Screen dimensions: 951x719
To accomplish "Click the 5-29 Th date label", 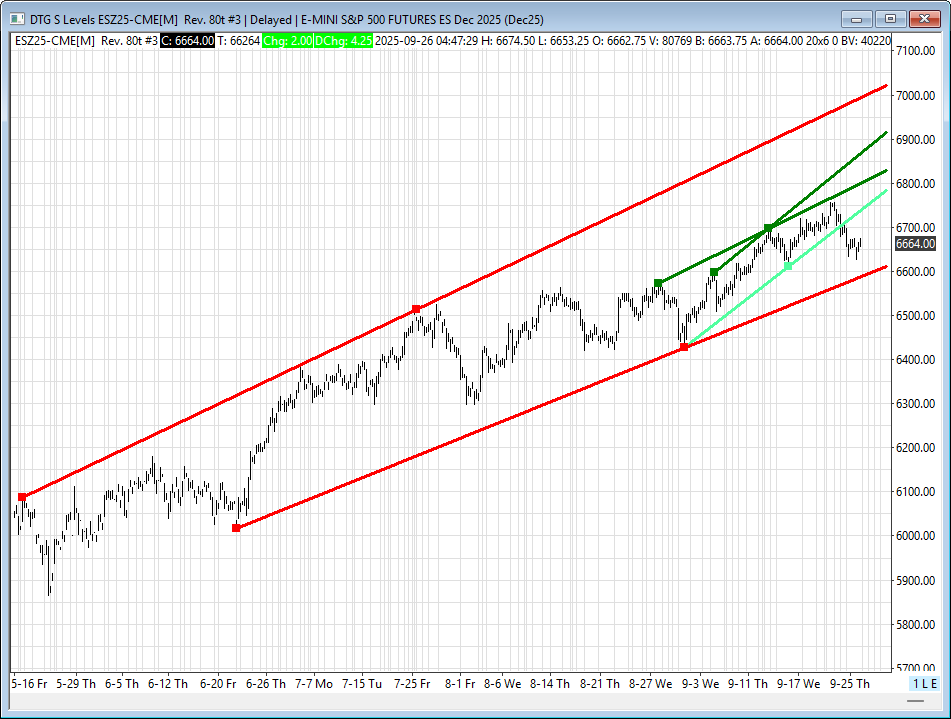I will coord(76,684).
